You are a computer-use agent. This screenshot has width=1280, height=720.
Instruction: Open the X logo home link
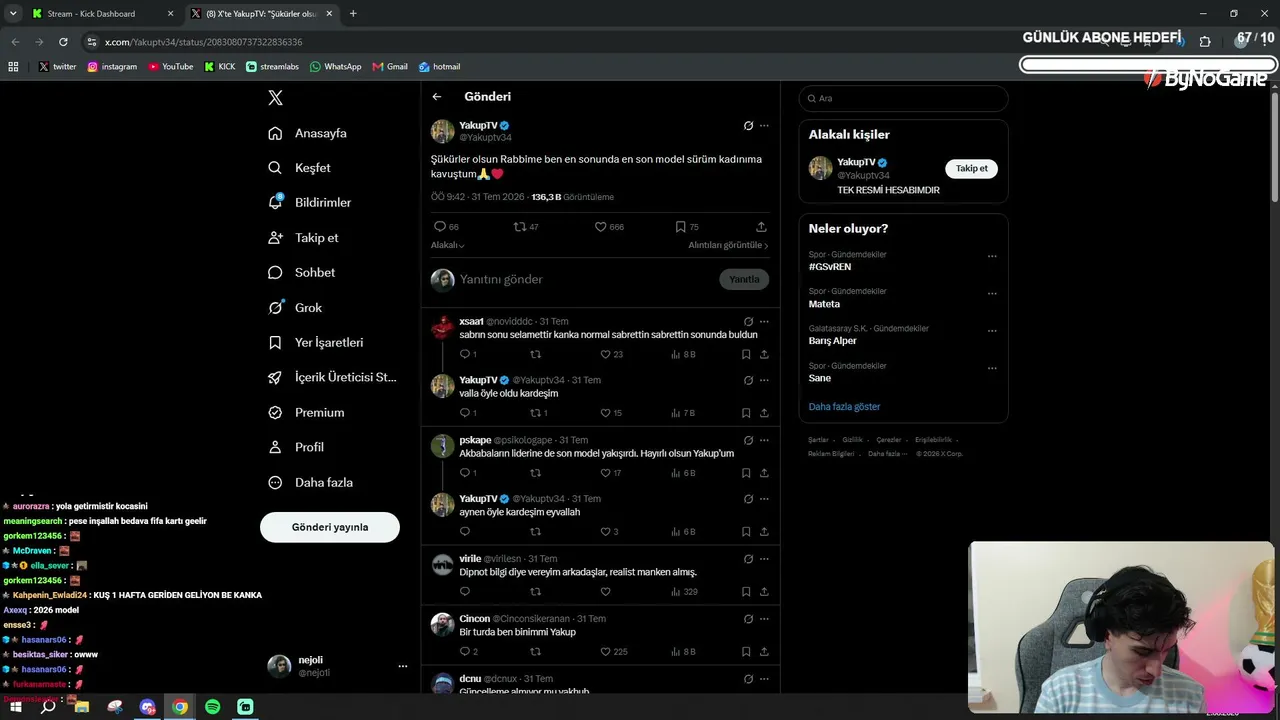276,98
